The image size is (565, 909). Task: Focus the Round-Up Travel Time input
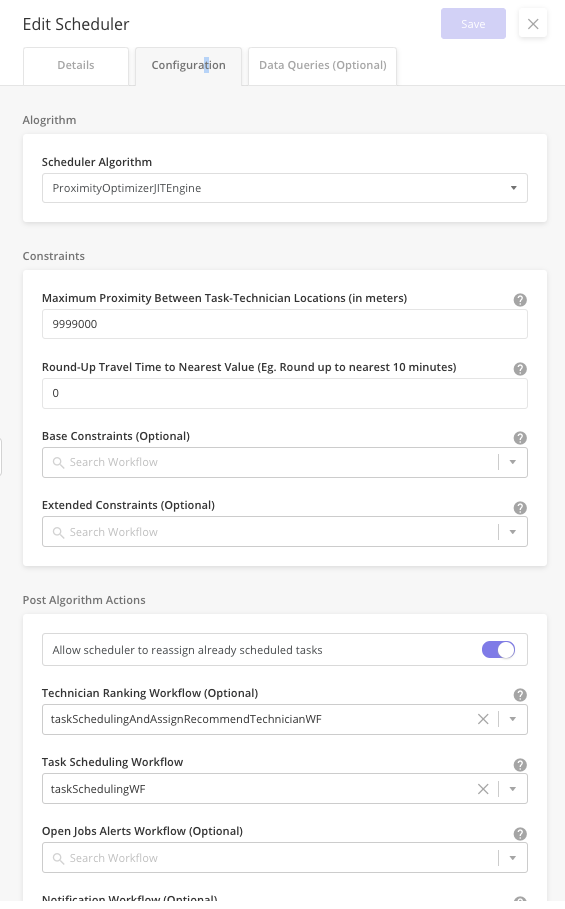coord(285,393)
